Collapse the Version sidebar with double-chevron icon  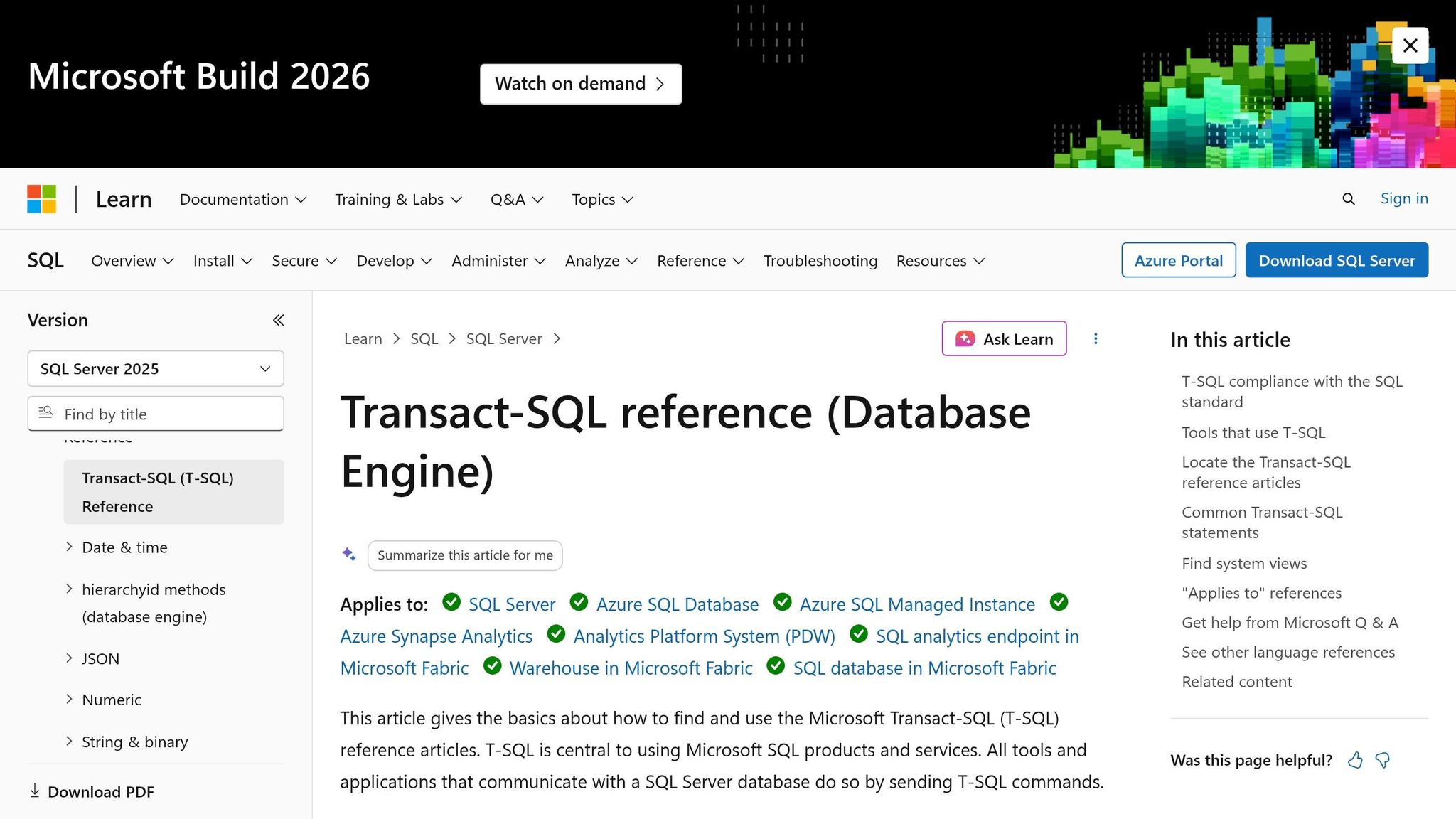279,320
